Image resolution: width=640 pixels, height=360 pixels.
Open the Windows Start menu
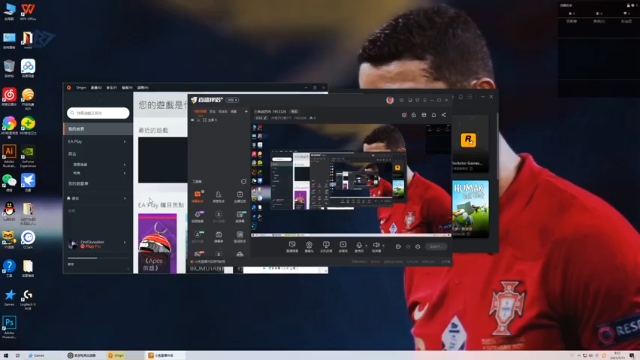(x=6, y=356)
